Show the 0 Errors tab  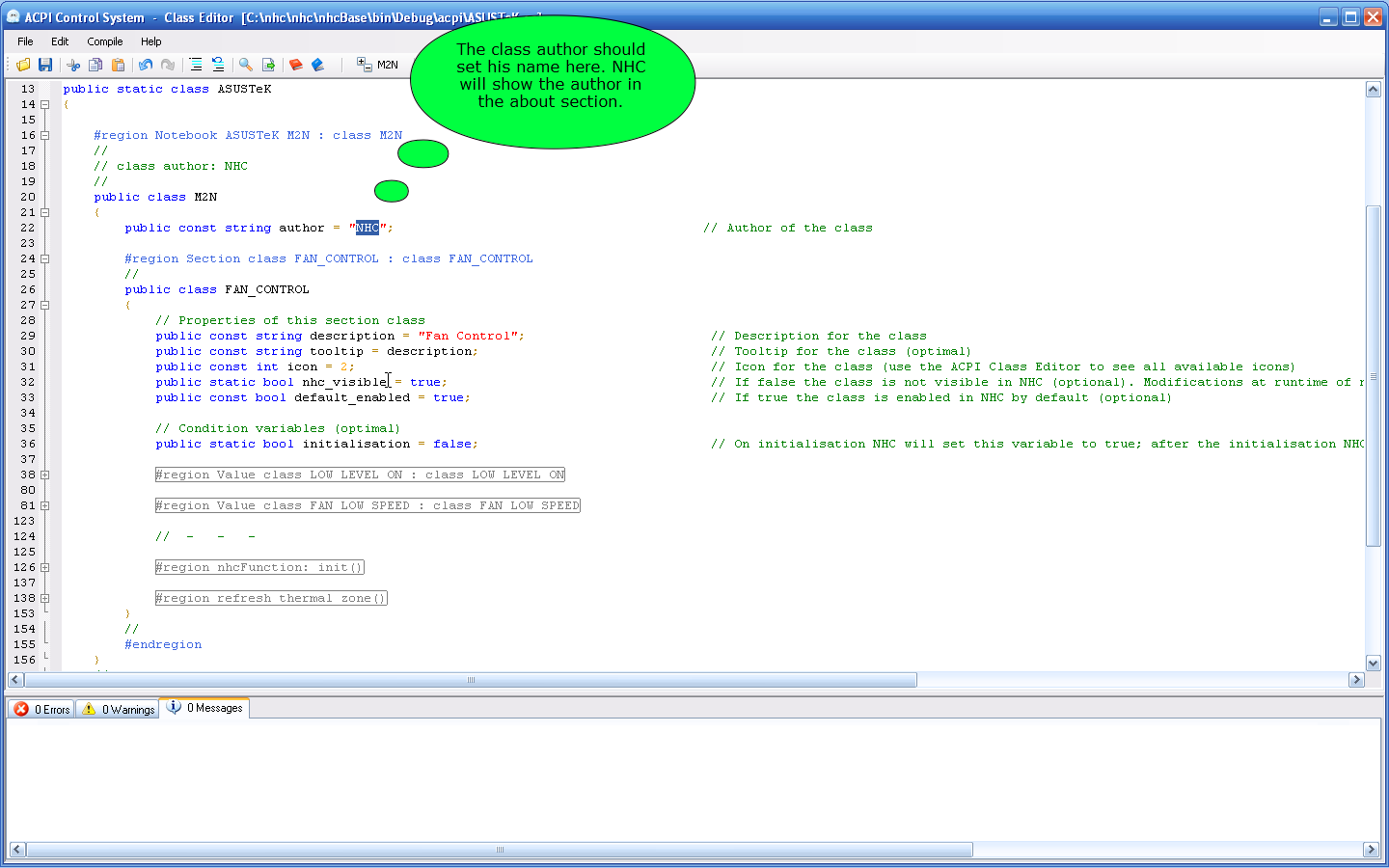41,709
